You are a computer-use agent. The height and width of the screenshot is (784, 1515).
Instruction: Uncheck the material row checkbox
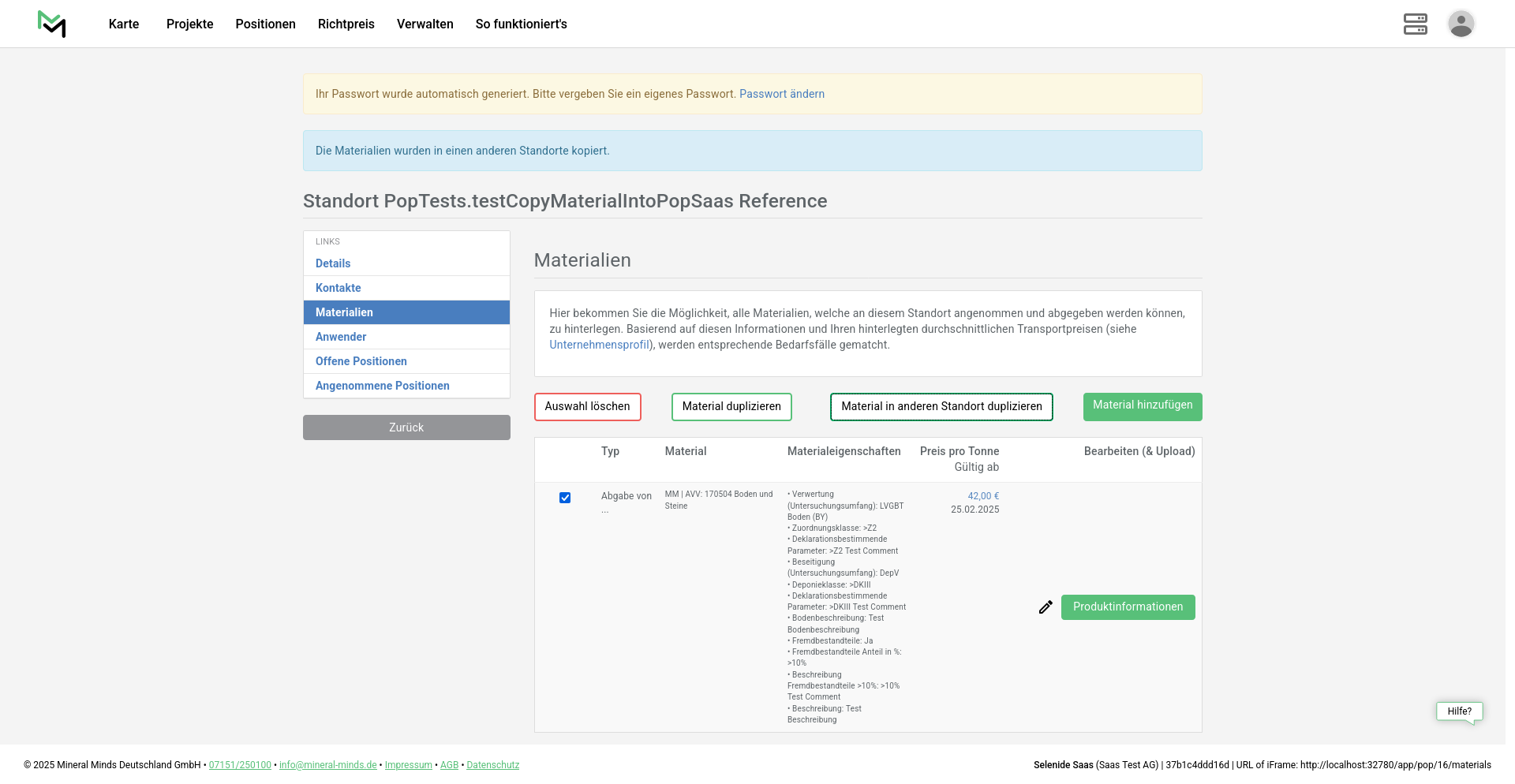(565, 498)
